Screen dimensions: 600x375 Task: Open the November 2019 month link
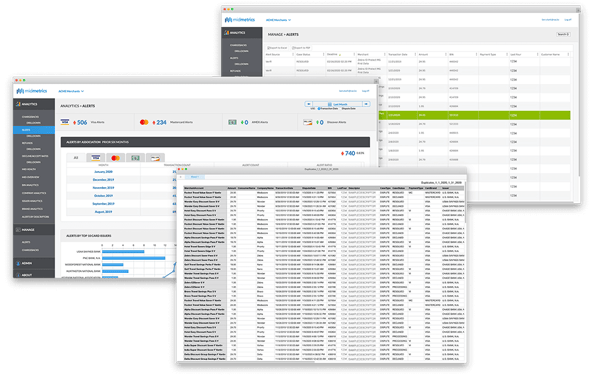pyautogui.click(x=103, y=188)
